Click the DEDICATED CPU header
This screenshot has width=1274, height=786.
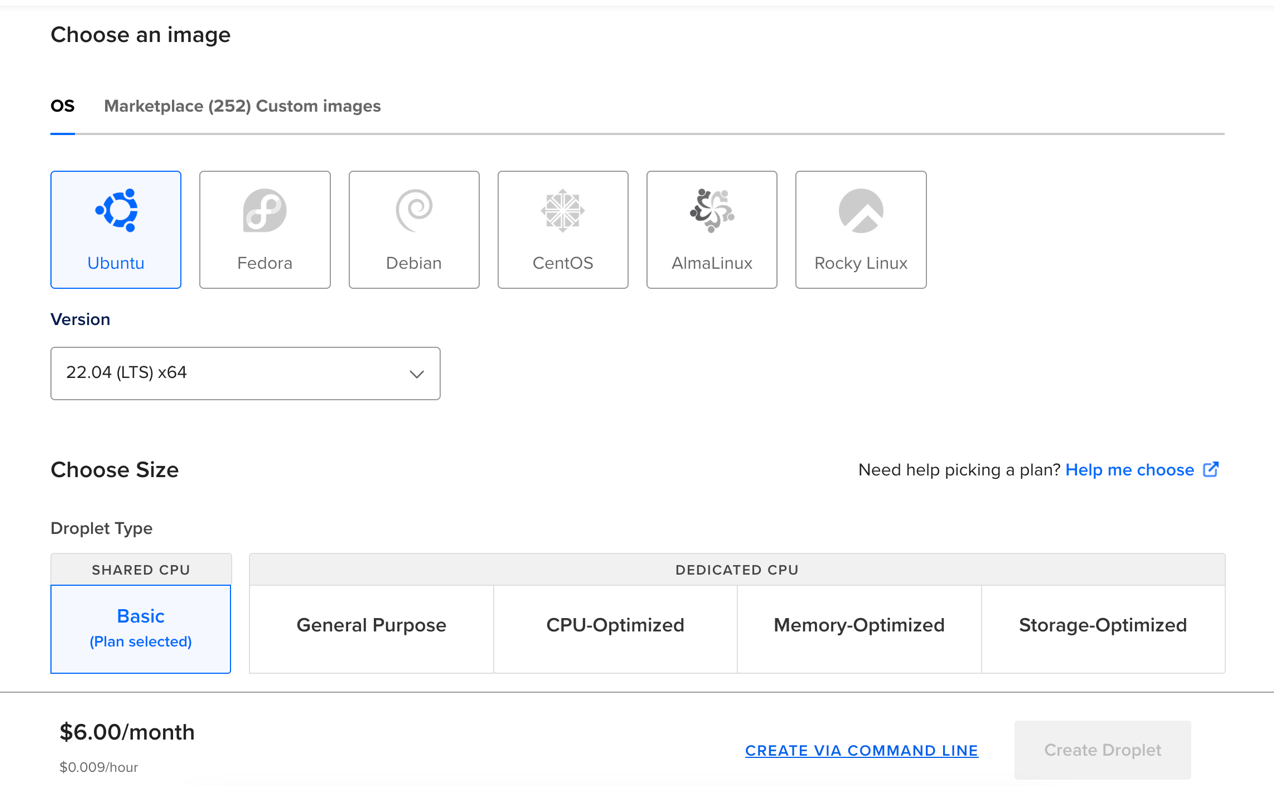[737, 570]
